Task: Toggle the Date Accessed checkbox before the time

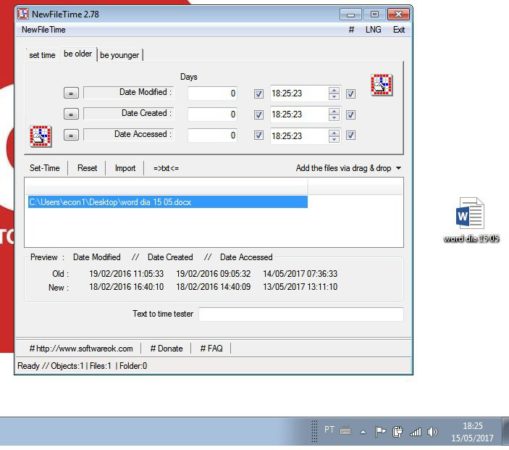Action: pyautogui.click(x=259, y=135)
